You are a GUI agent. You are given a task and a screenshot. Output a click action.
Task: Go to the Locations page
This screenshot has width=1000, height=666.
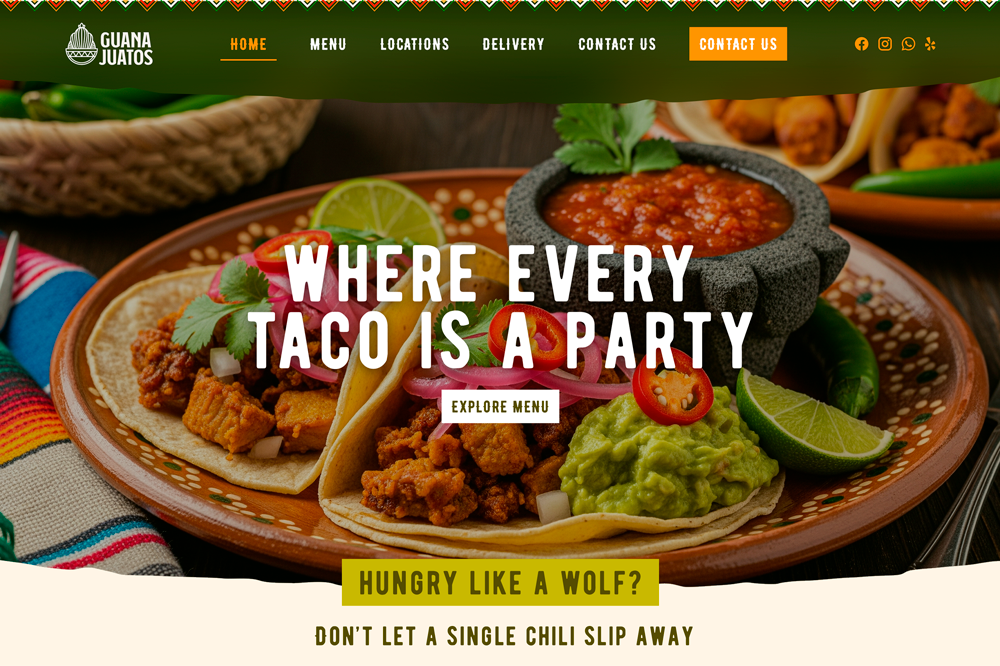(415, 45)
